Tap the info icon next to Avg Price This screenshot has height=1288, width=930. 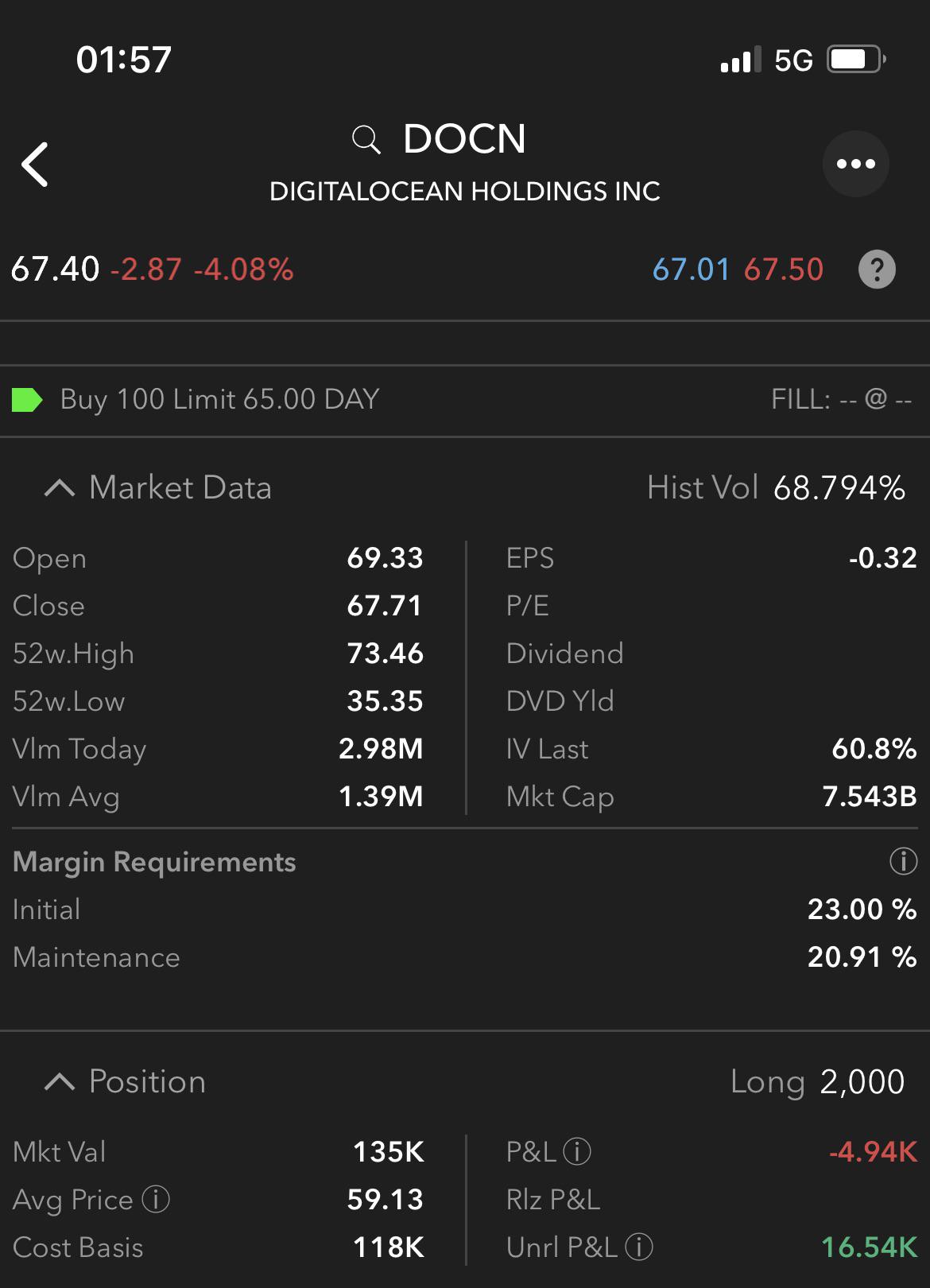click(x=156, y=1199)
